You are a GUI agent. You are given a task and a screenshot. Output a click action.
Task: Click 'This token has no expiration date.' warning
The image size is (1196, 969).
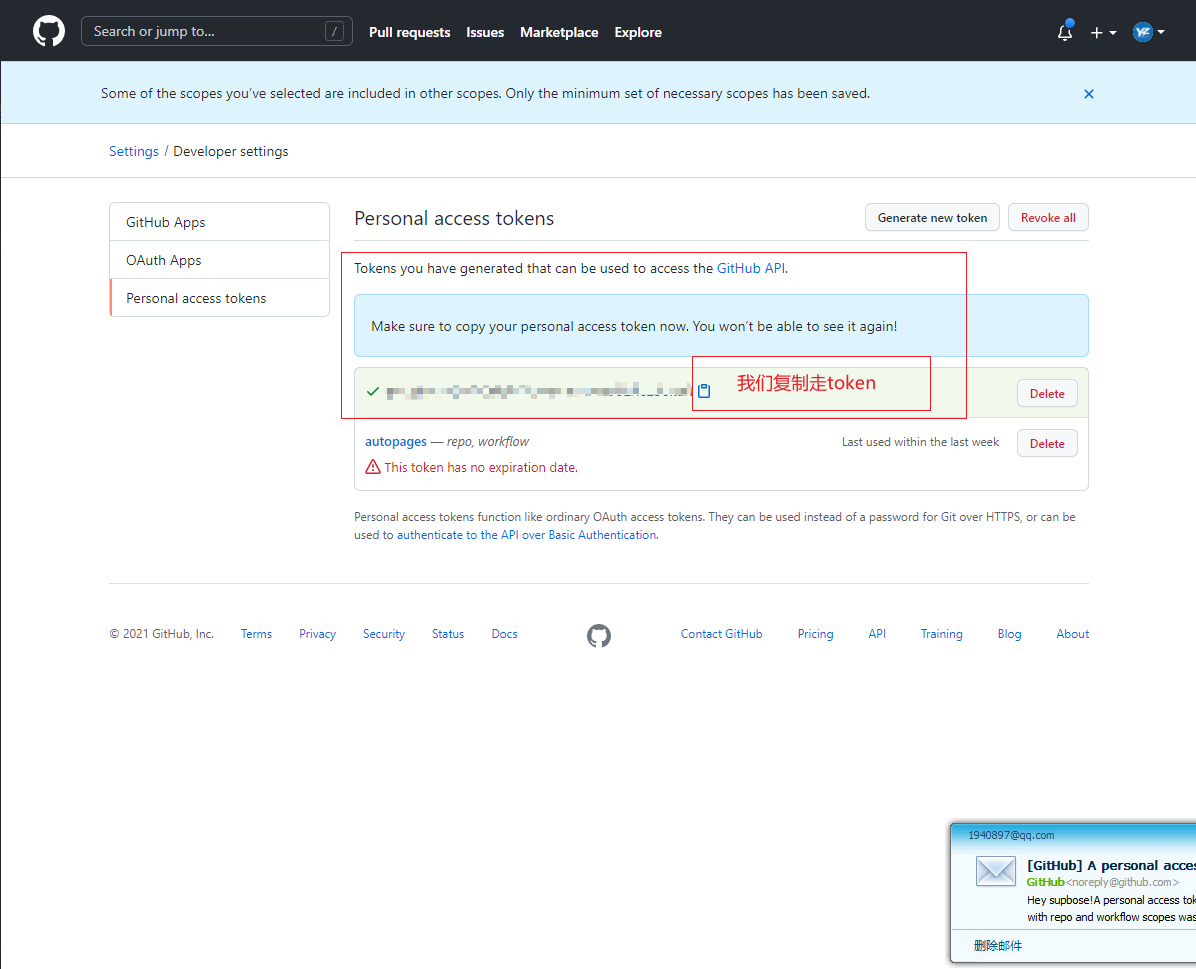(481, 467)
